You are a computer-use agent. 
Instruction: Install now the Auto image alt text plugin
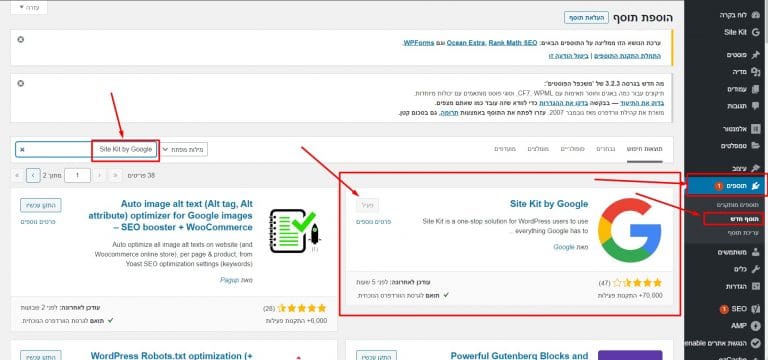(41, 205)
